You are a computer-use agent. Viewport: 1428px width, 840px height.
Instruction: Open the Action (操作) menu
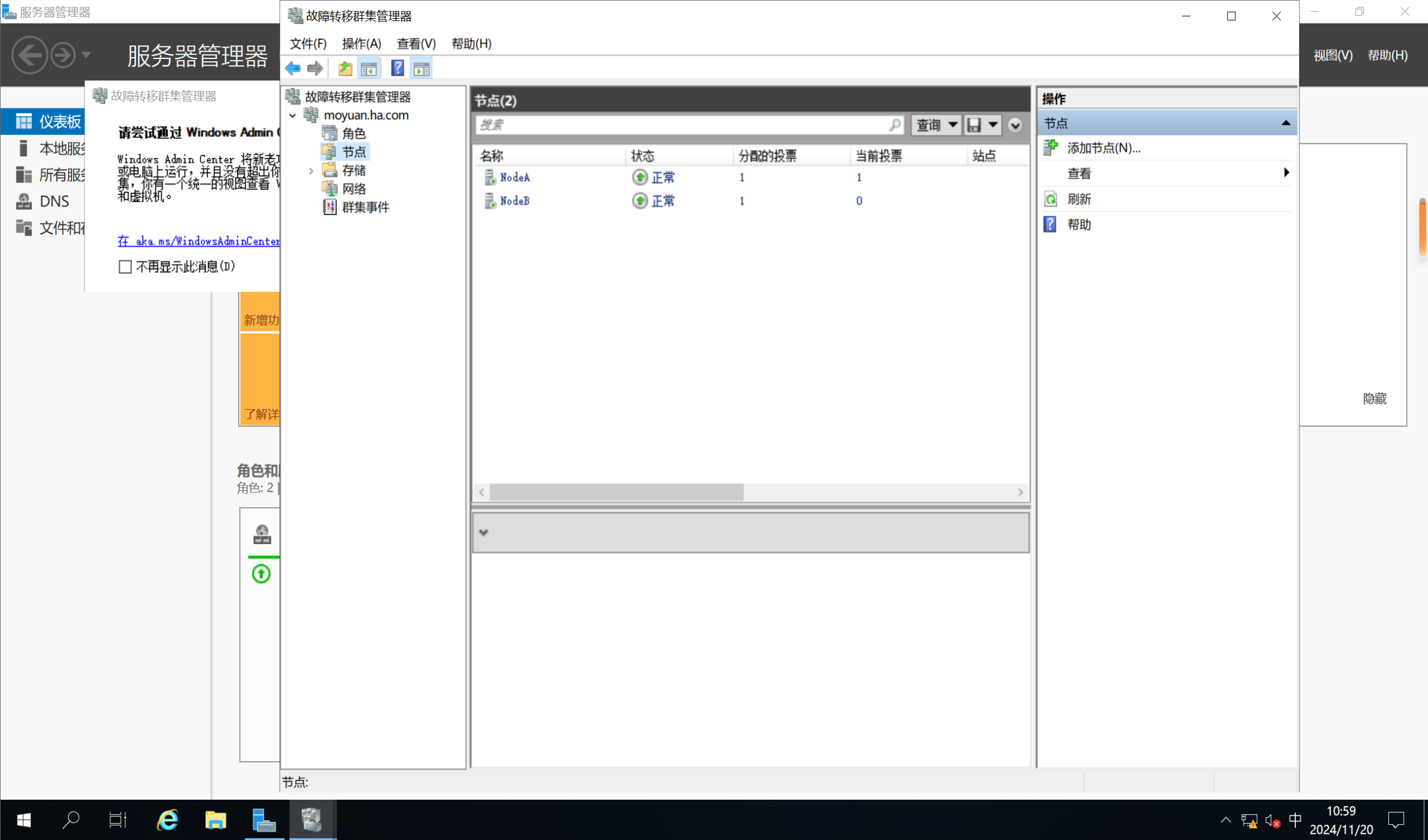pyautogui.click(x=361, y=44)
